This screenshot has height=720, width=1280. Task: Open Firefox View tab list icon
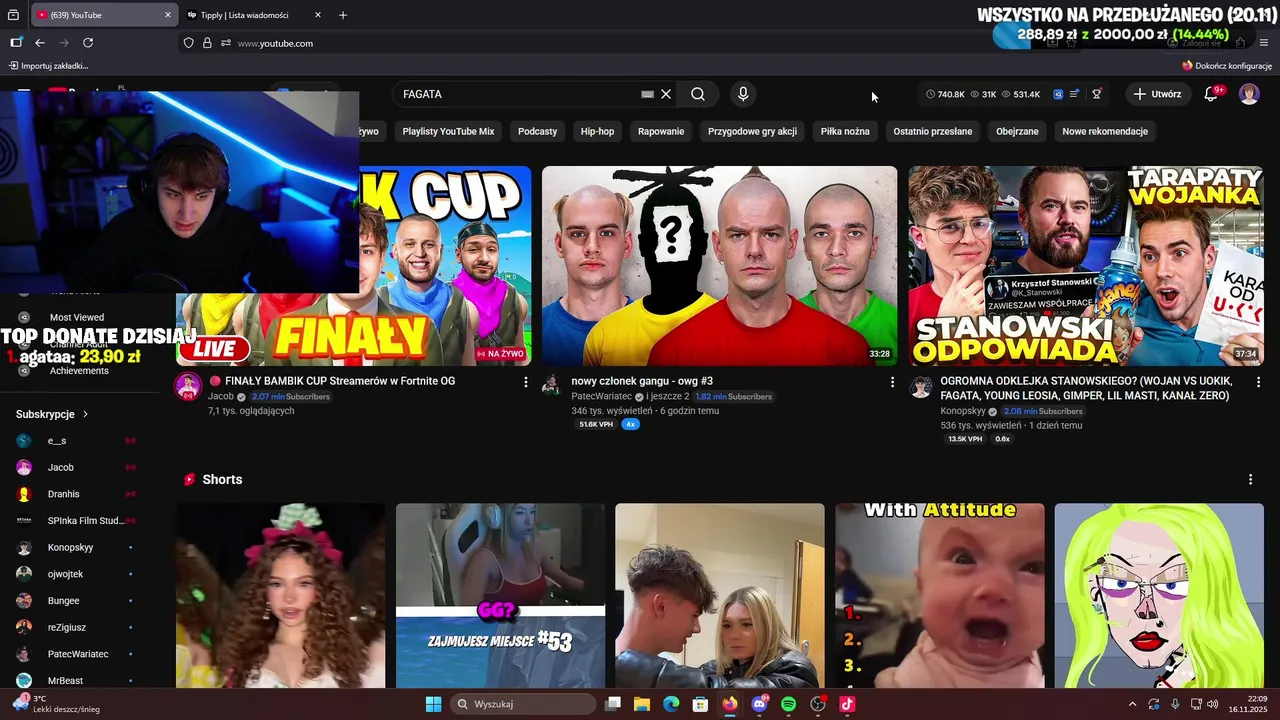coord(13,15)
